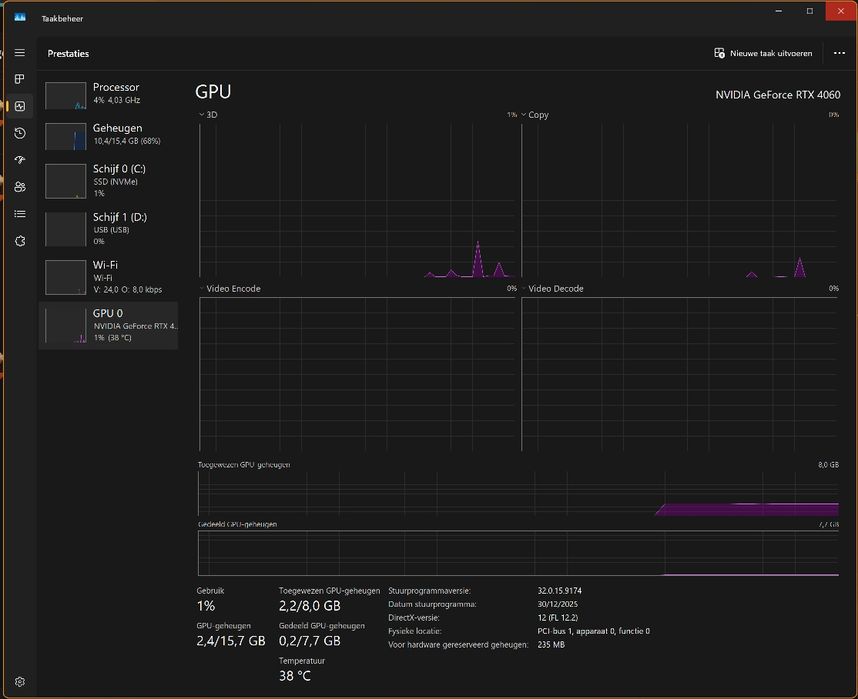The image size is (858, 699).
Task: Open the 3D engine dropdown
Action: [x=208, y=114]
